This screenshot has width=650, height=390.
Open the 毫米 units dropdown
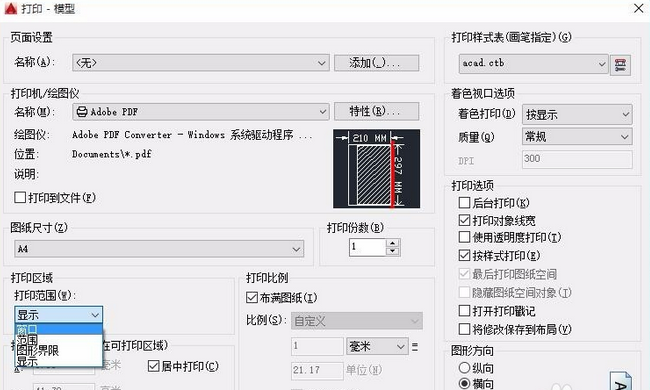coord(376,346)
